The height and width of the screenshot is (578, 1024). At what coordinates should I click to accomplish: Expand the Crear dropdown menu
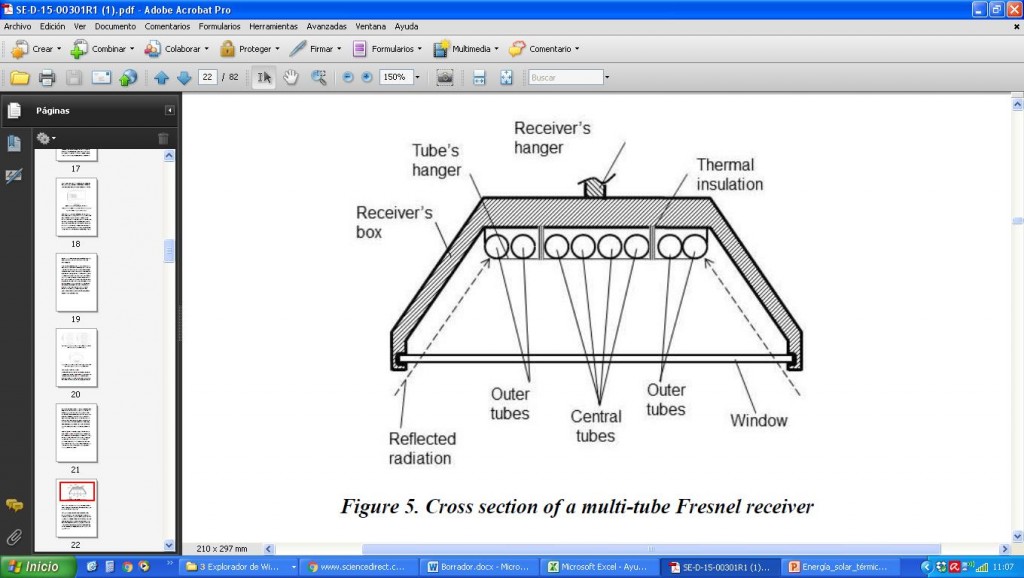coord(59,48)
